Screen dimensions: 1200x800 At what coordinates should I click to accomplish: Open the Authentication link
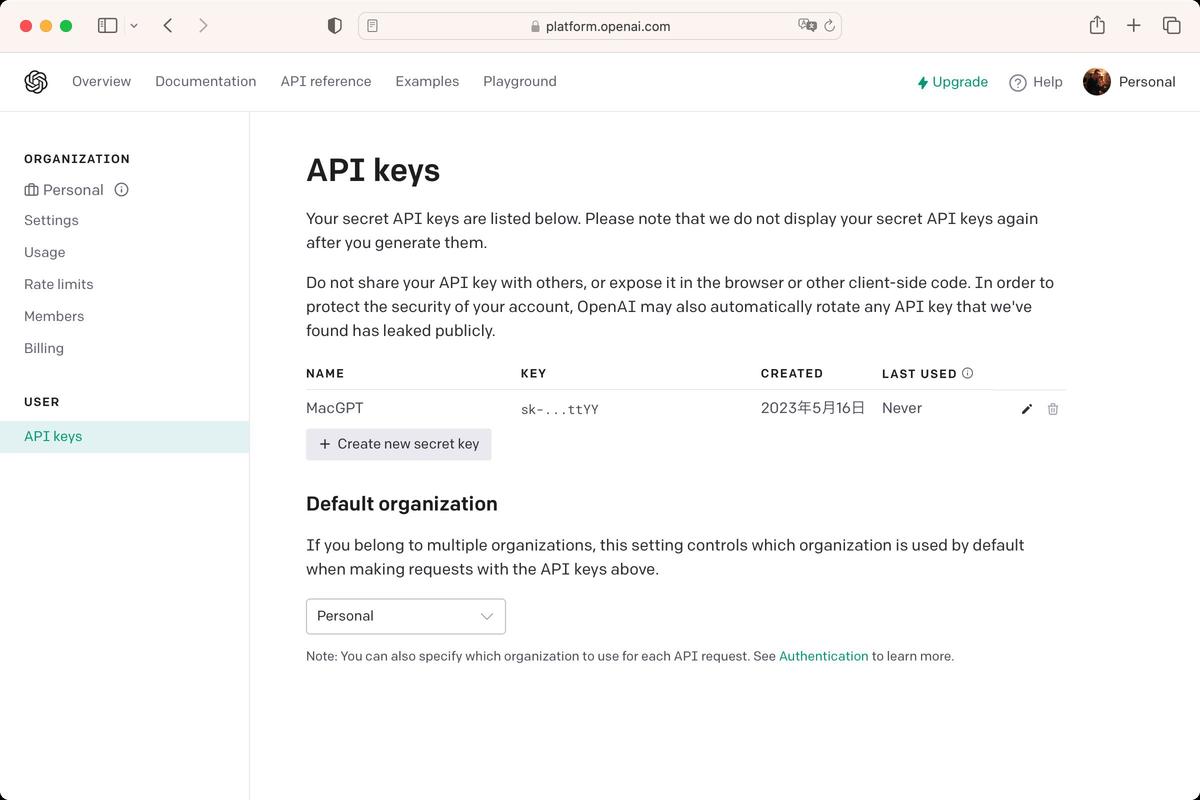(823, 656)
